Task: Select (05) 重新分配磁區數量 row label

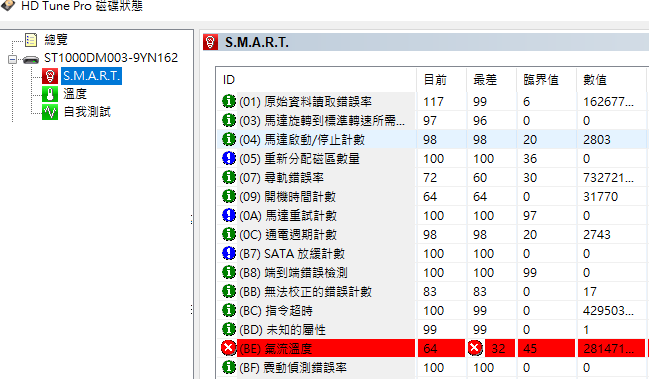Action: point(299,158)
